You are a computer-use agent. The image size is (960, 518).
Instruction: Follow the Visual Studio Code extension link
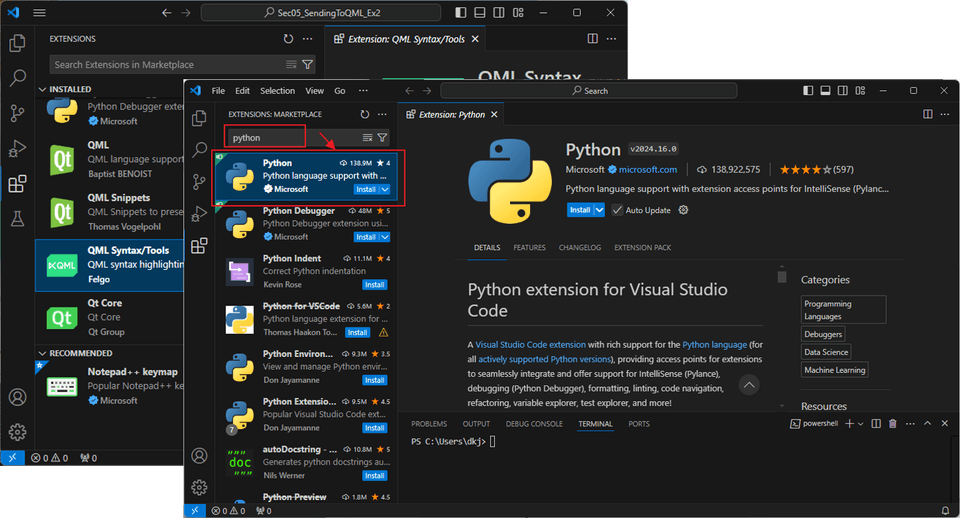[530, 345]
